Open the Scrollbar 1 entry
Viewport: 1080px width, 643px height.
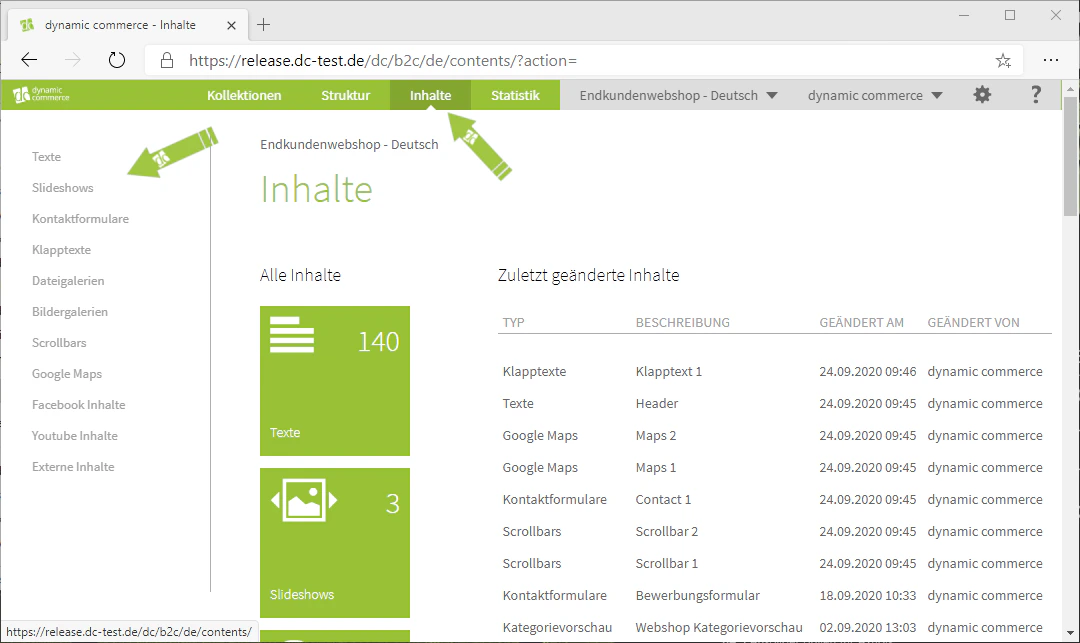(x=667, y=563)
